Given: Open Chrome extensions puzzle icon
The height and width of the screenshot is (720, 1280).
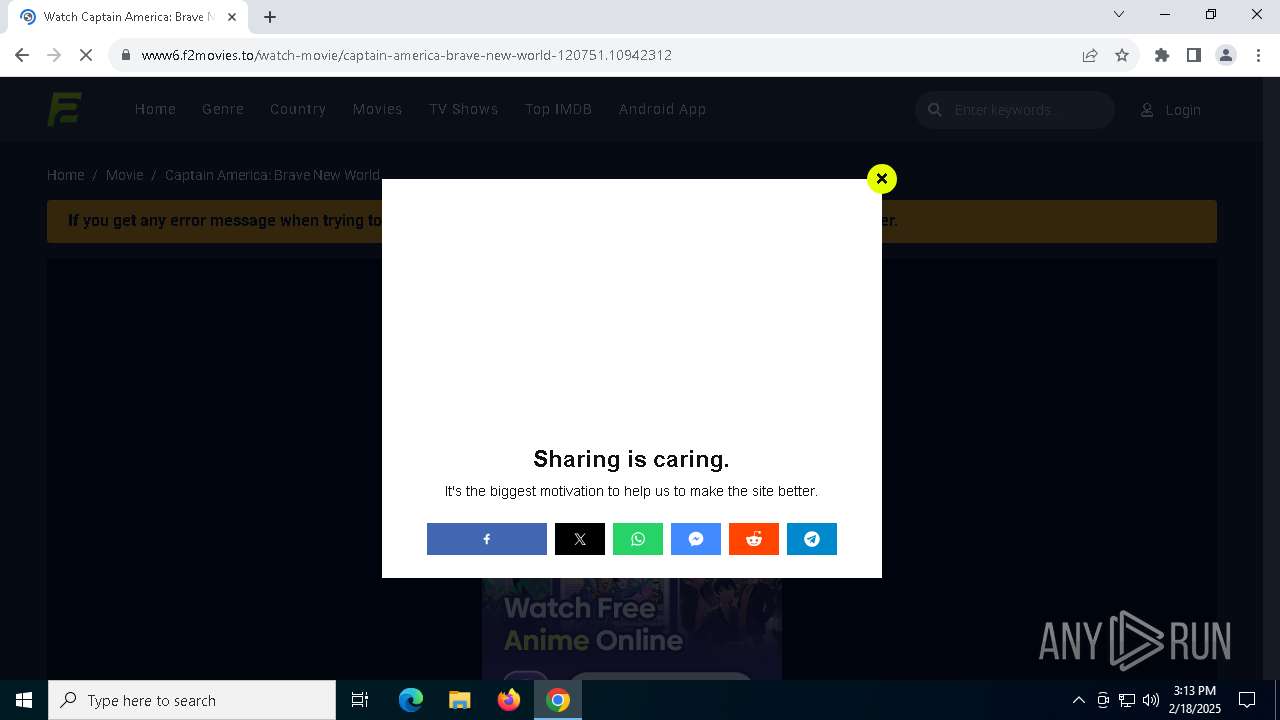Looking at the screenshot, I should 1162,55.
